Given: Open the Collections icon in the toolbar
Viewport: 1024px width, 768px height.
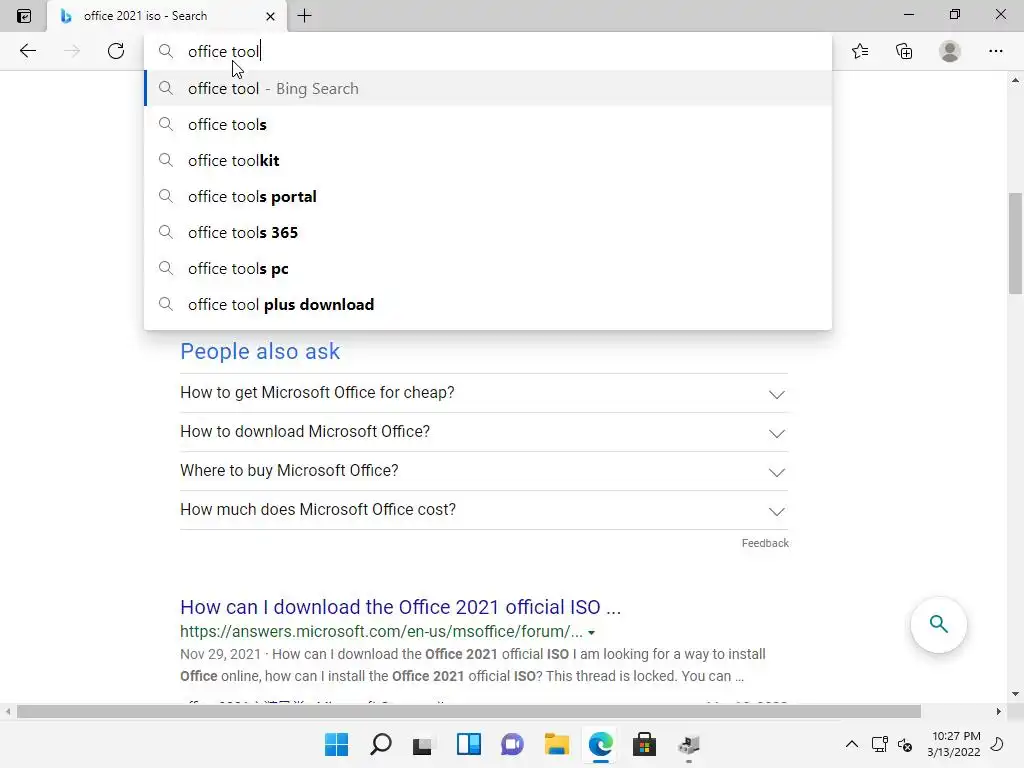Looking at the screenshot, I should [x=904, y=51].
